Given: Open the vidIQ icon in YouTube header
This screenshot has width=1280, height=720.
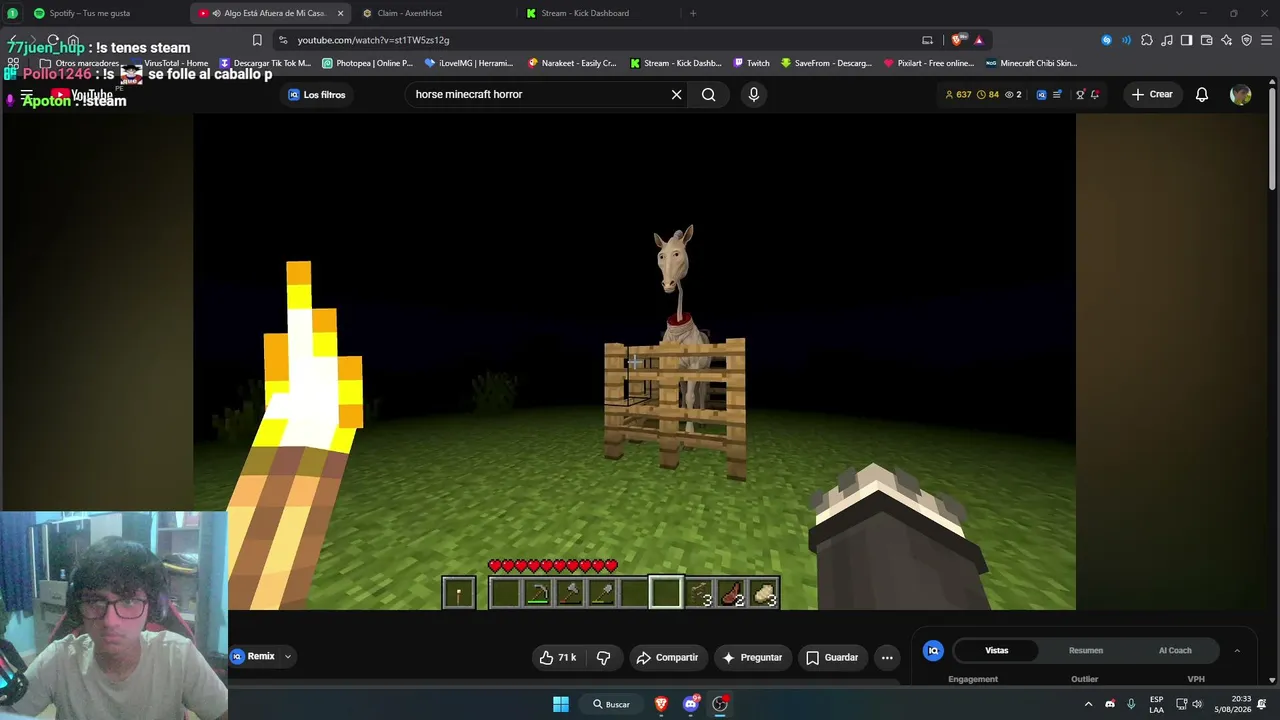Looking at the screenshot, I should pyautogui.click(x=1042, y=95).
